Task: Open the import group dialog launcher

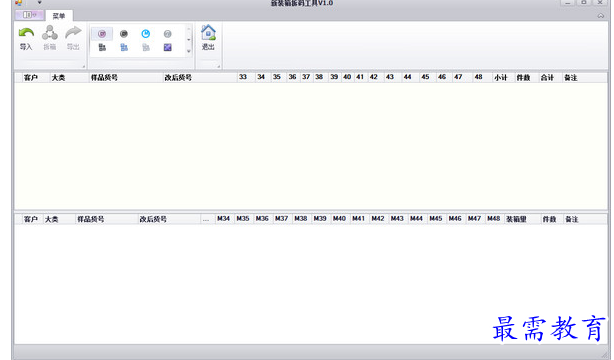Action: (x=83, y=66)
